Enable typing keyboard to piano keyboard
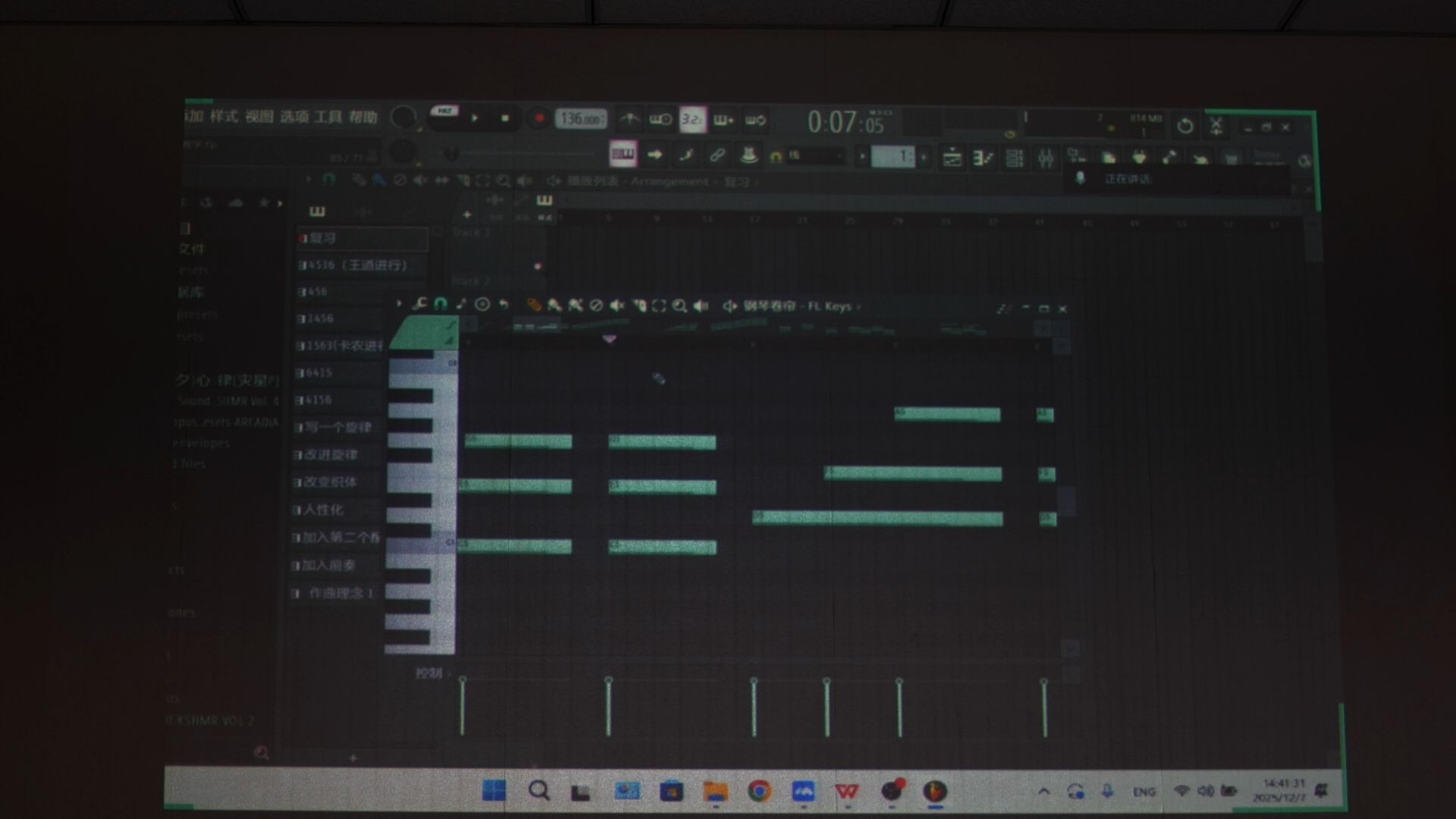This screenshot has height=819, width=1456. [623, 154]
